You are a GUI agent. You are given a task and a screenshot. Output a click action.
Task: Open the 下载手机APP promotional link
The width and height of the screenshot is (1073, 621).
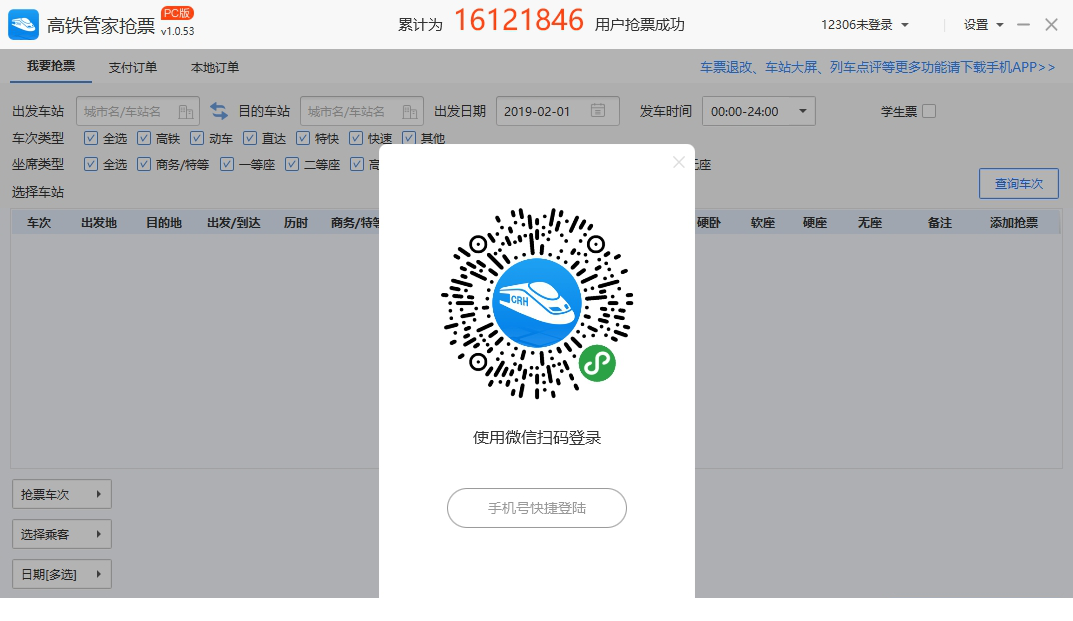click(877, 67)
